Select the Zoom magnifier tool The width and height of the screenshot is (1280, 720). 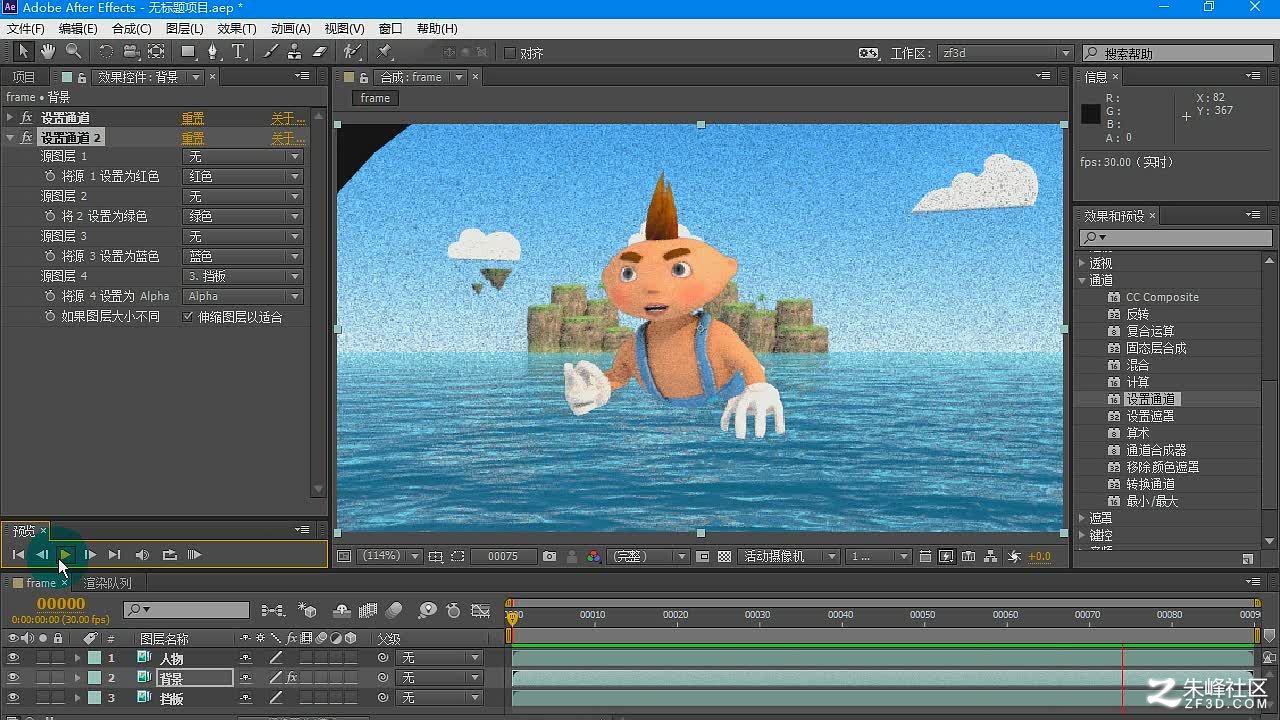tap(73, 52)
